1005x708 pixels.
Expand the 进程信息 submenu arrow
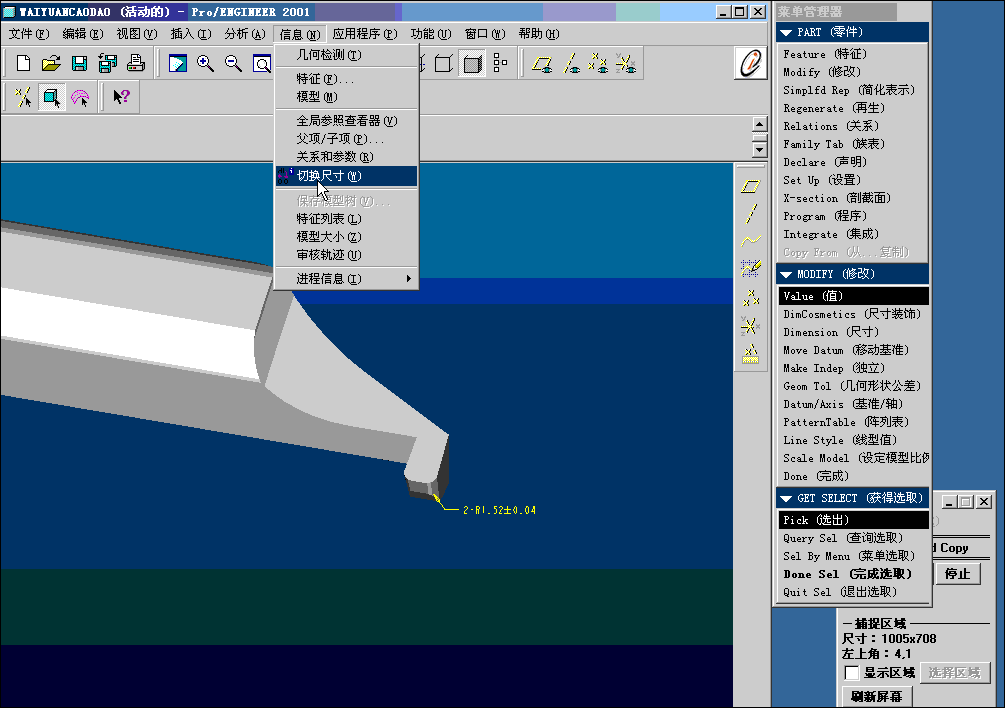click(x=408, y=279)
